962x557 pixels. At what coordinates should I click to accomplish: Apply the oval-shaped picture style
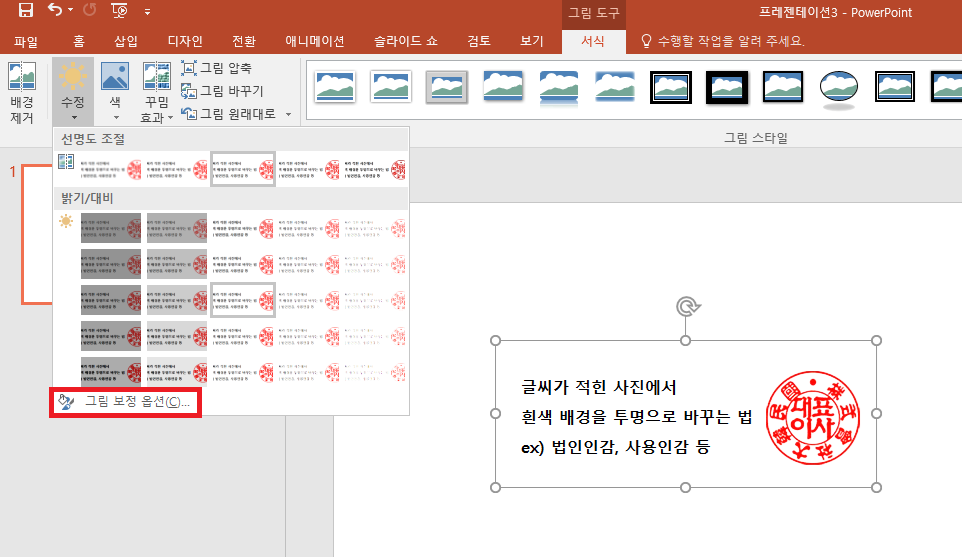tap(839, 88)
